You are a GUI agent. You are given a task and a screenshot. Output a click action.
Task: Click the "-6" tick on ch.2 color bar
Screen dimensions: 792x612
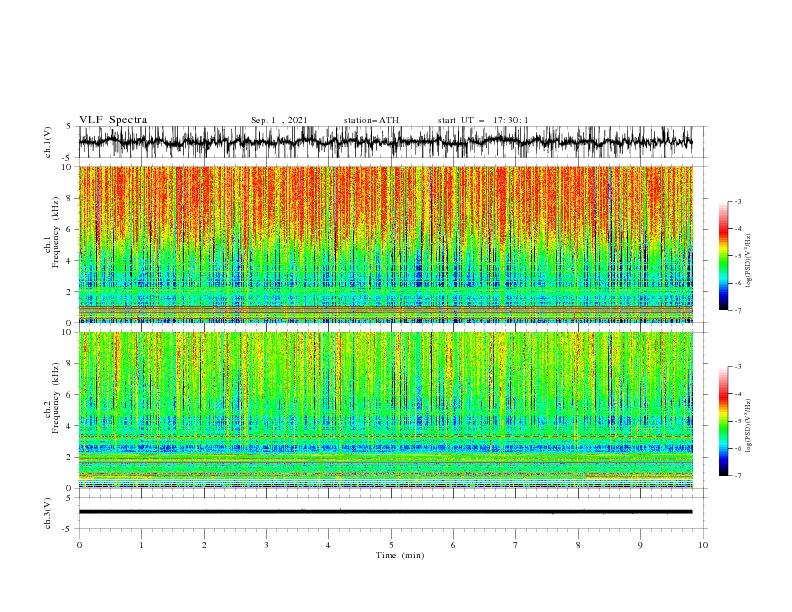737,448
